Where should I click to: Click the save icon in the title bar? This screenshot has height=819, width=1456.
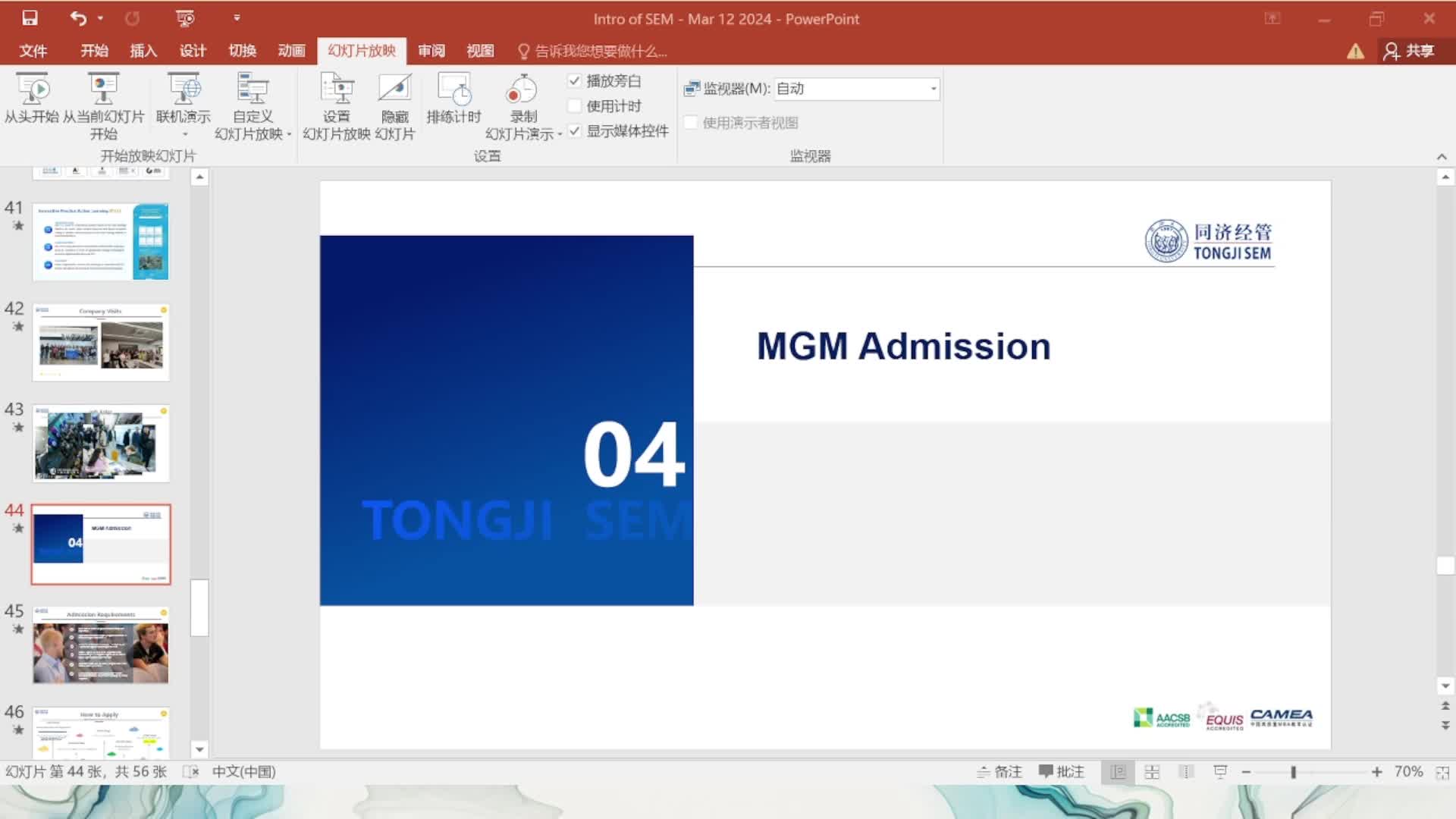click(30, 18)
